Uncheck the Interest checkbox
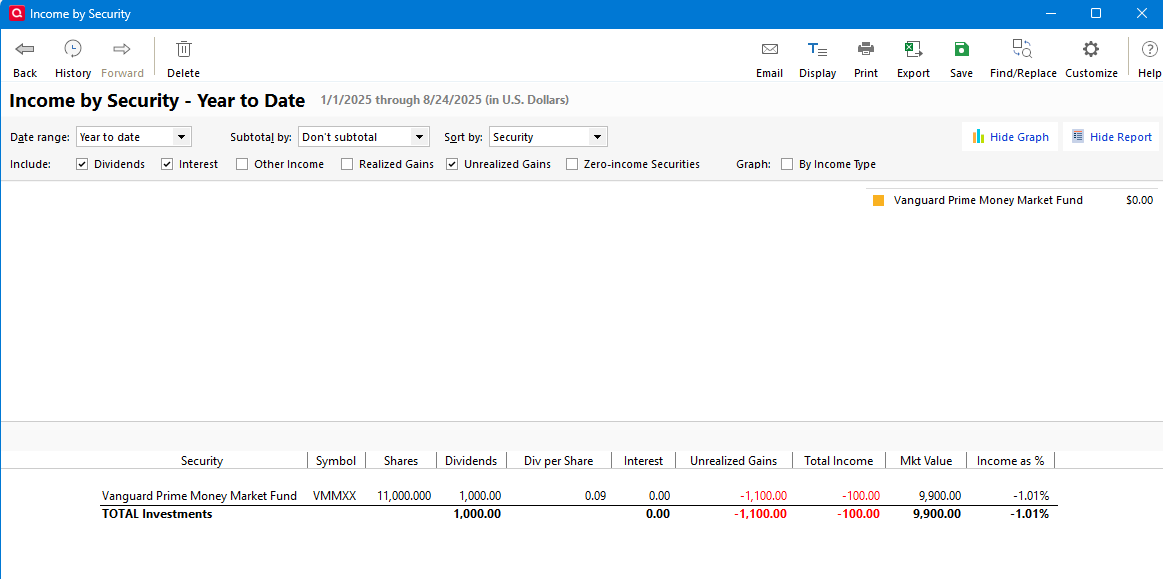Image resolution: width=1163 pixels, height=579 pixels. (x=167, y=165)
